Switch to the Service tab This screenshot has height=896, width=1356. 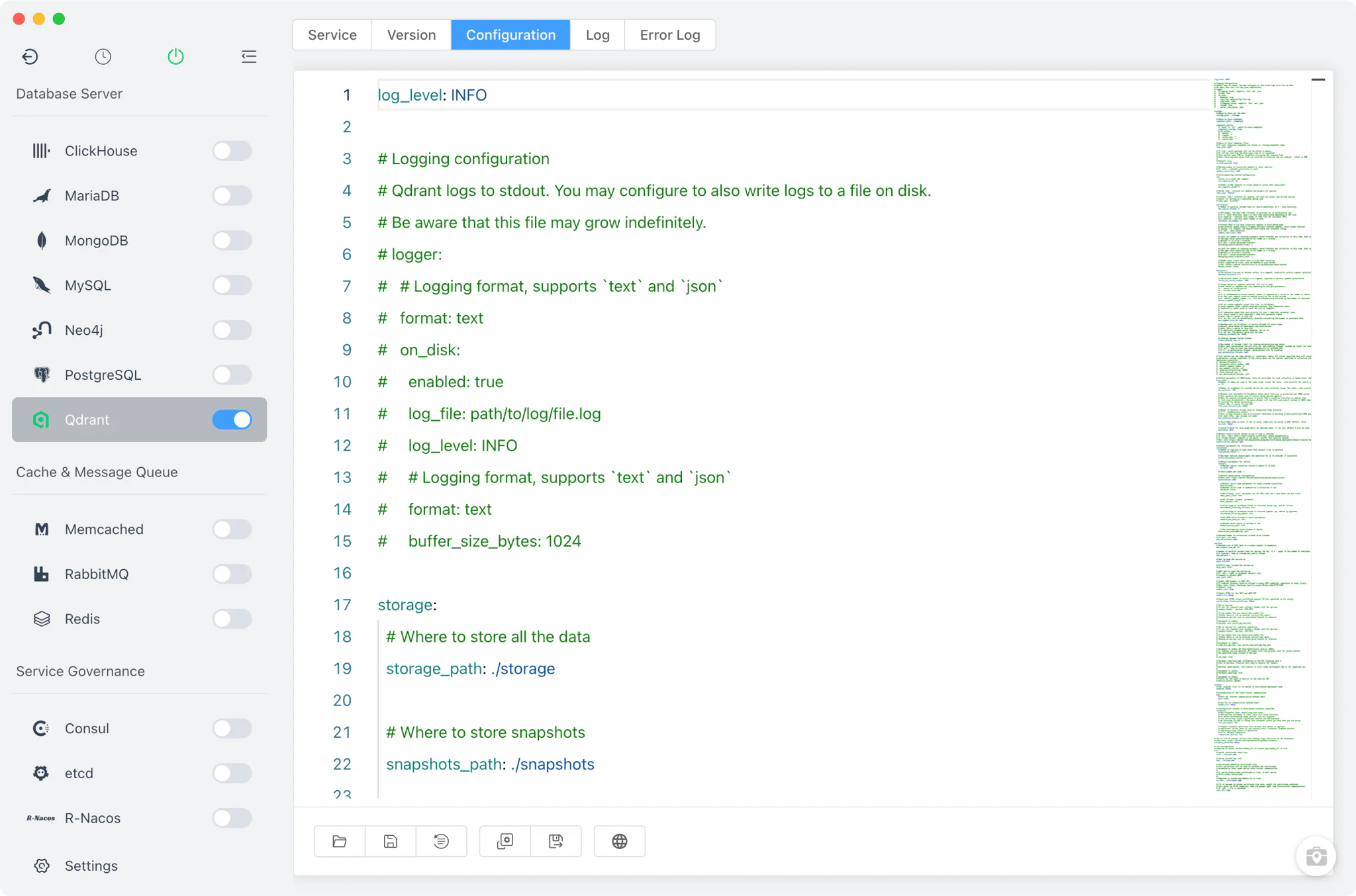coord(332,35)
